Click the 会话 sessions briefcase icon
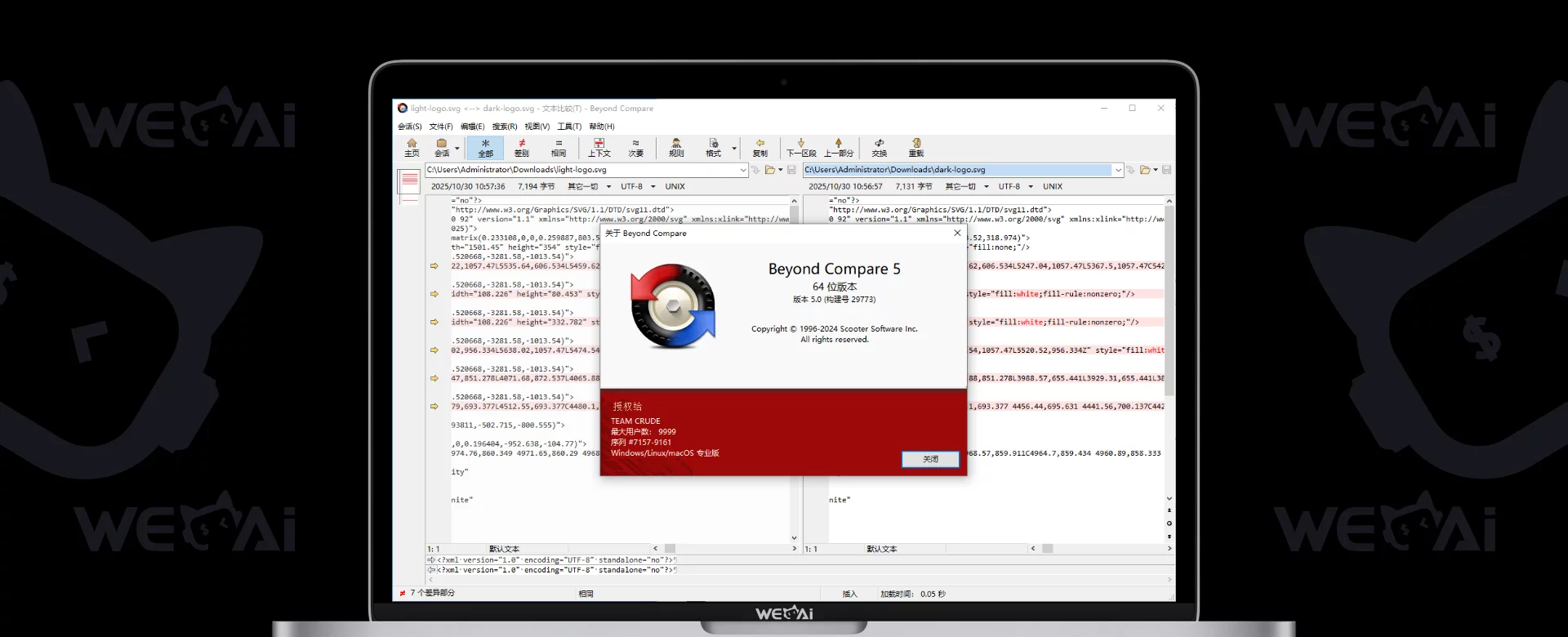1568x637 pixels. pos(442,148)
